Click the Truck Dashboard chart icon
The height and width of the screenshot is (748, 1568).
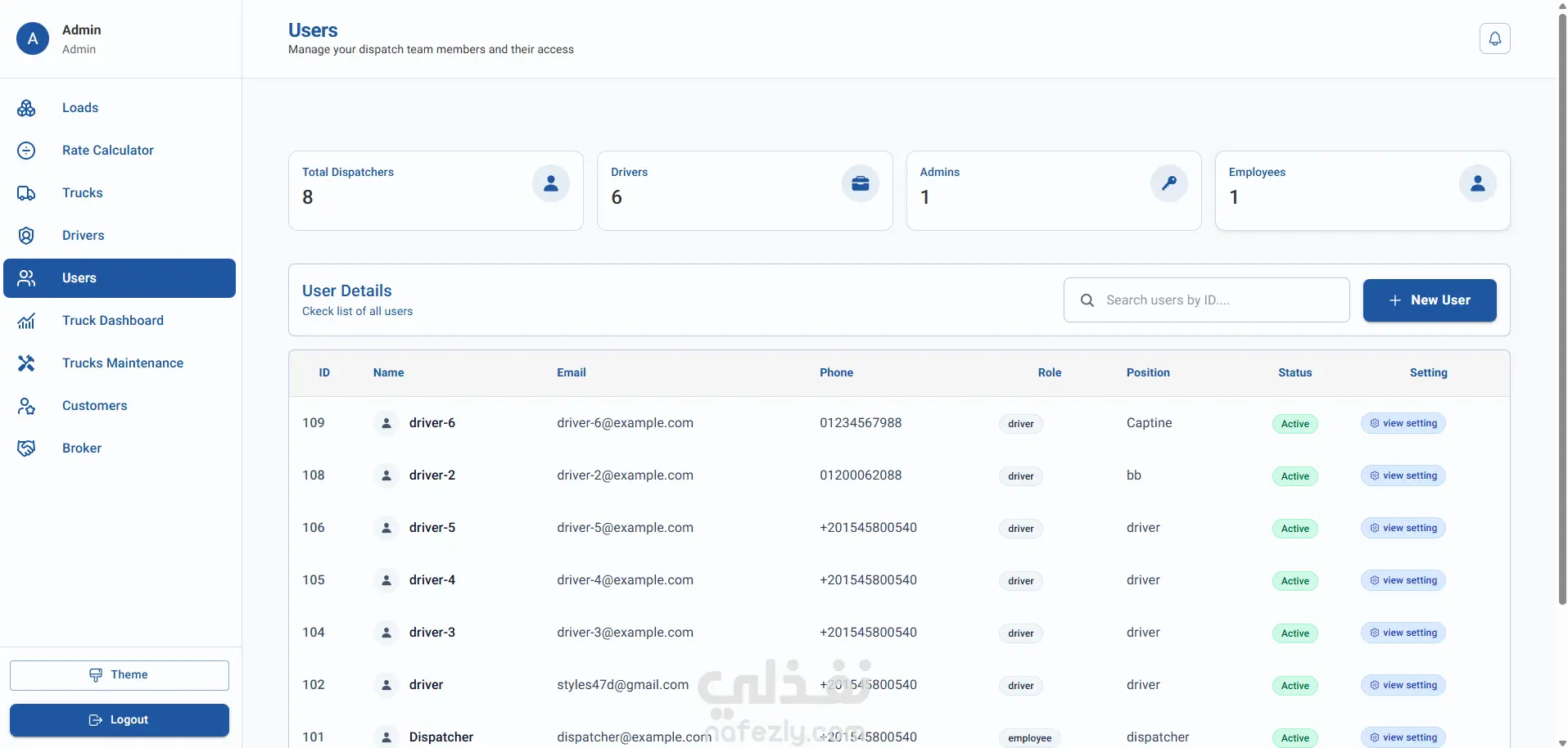[26, 321]
